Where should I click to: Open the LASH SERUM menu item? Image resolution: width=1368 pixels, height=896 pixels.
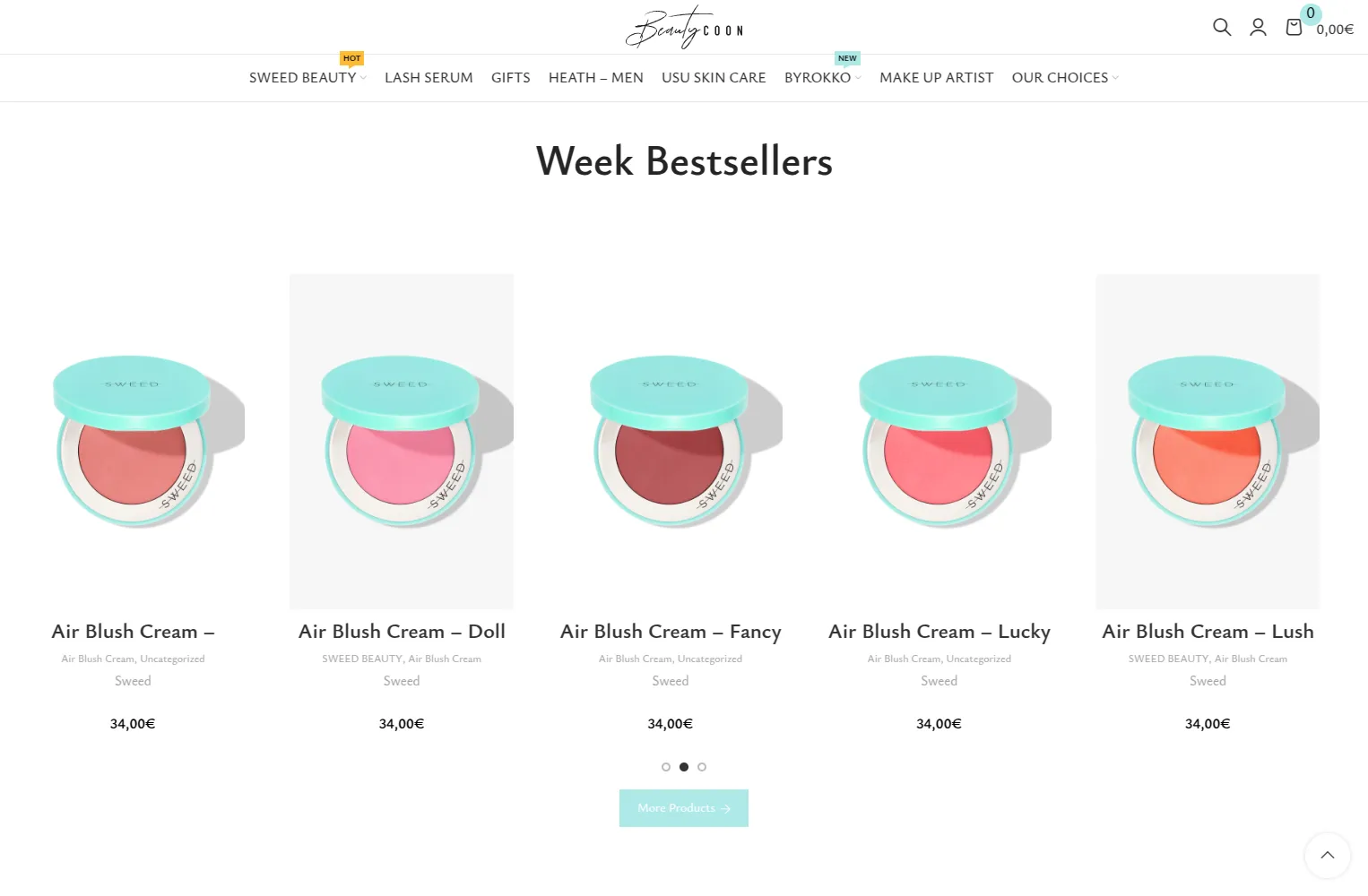(429, 78)
